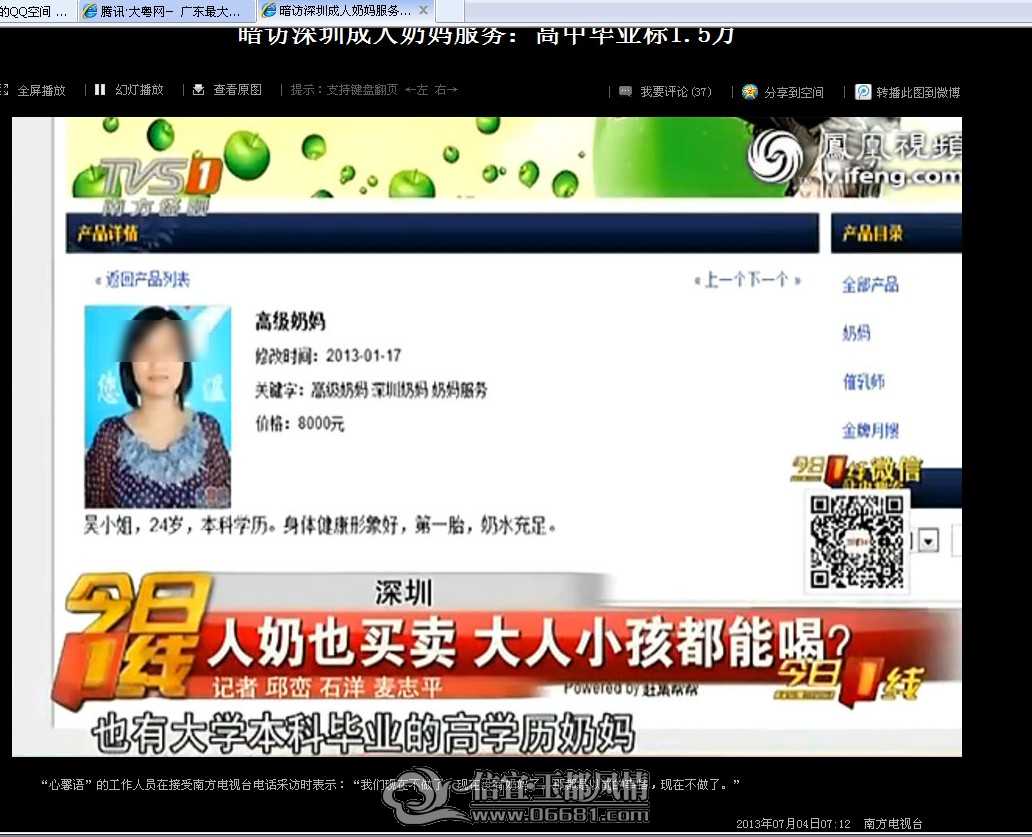
Task: Click the 全屏播放 fullscreen icon
Action: point(4,90)
